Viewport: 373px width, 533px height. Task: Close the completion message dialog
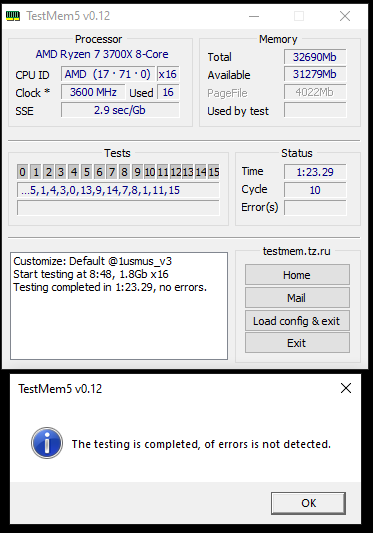coord(346,388)
